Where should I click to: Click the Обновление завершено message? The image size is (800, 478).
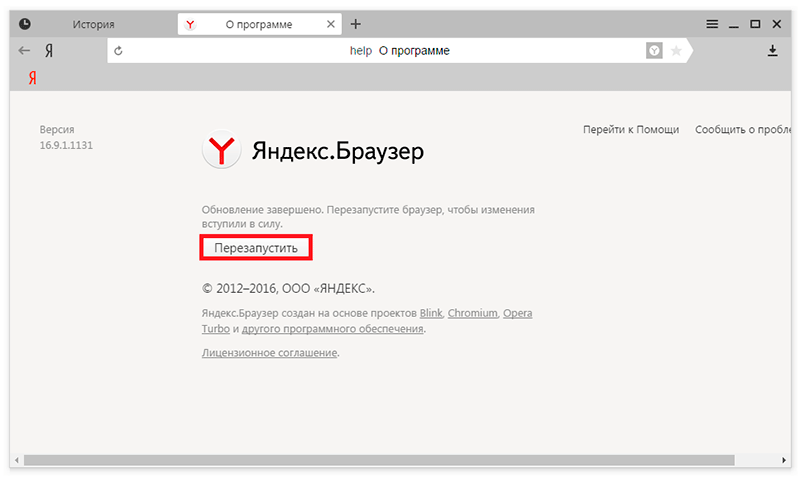[x=368, y=217]
